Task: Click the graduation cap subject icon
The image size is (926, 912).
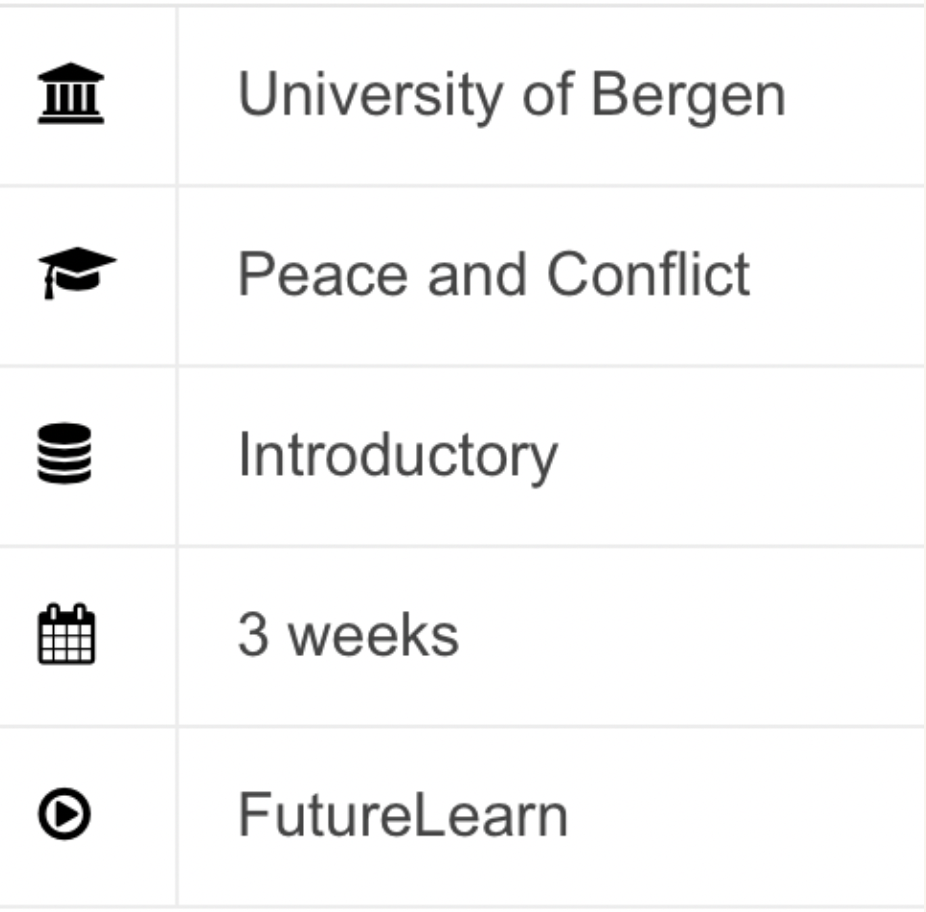Action: 77,273
